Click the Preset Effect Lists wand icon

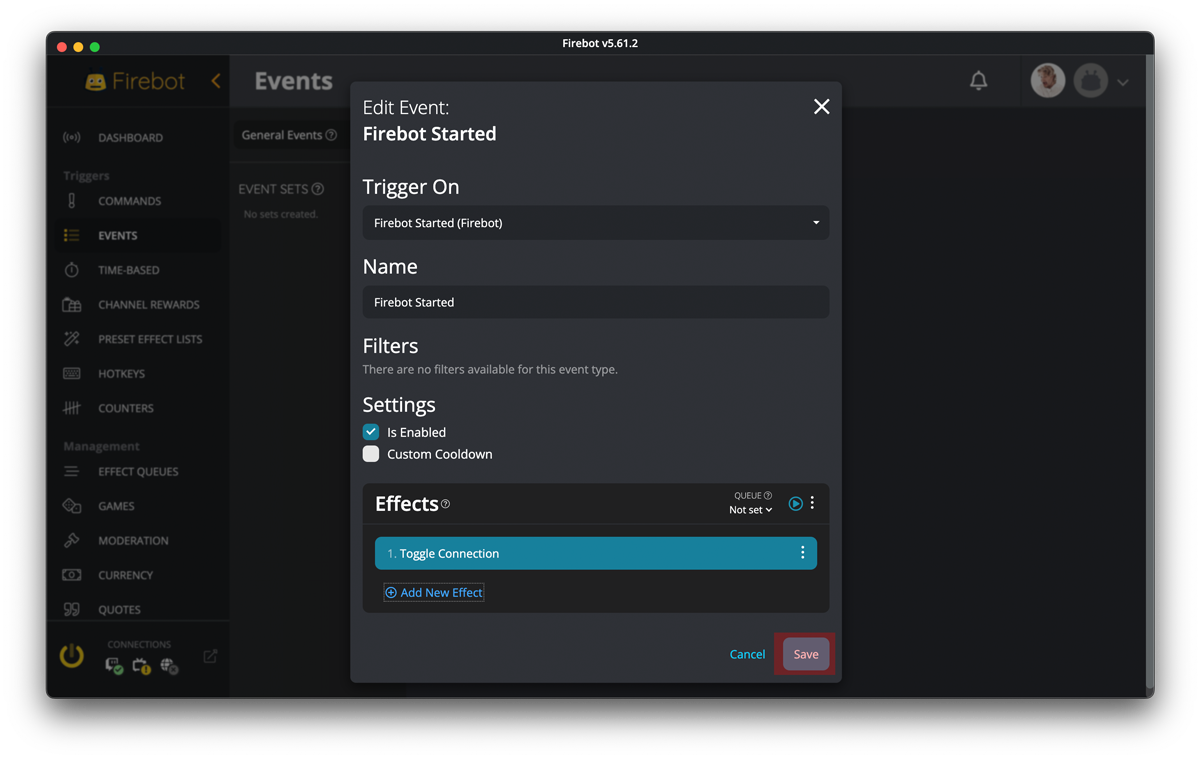[x=71, y=339]
